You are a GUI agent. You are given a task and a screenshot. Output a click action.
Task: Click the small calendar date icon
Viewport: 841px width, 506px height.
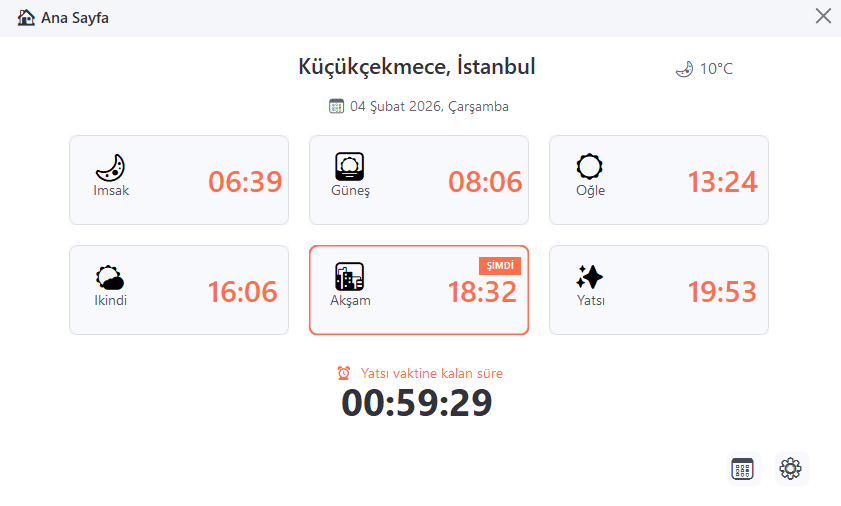tap(337, 106)
